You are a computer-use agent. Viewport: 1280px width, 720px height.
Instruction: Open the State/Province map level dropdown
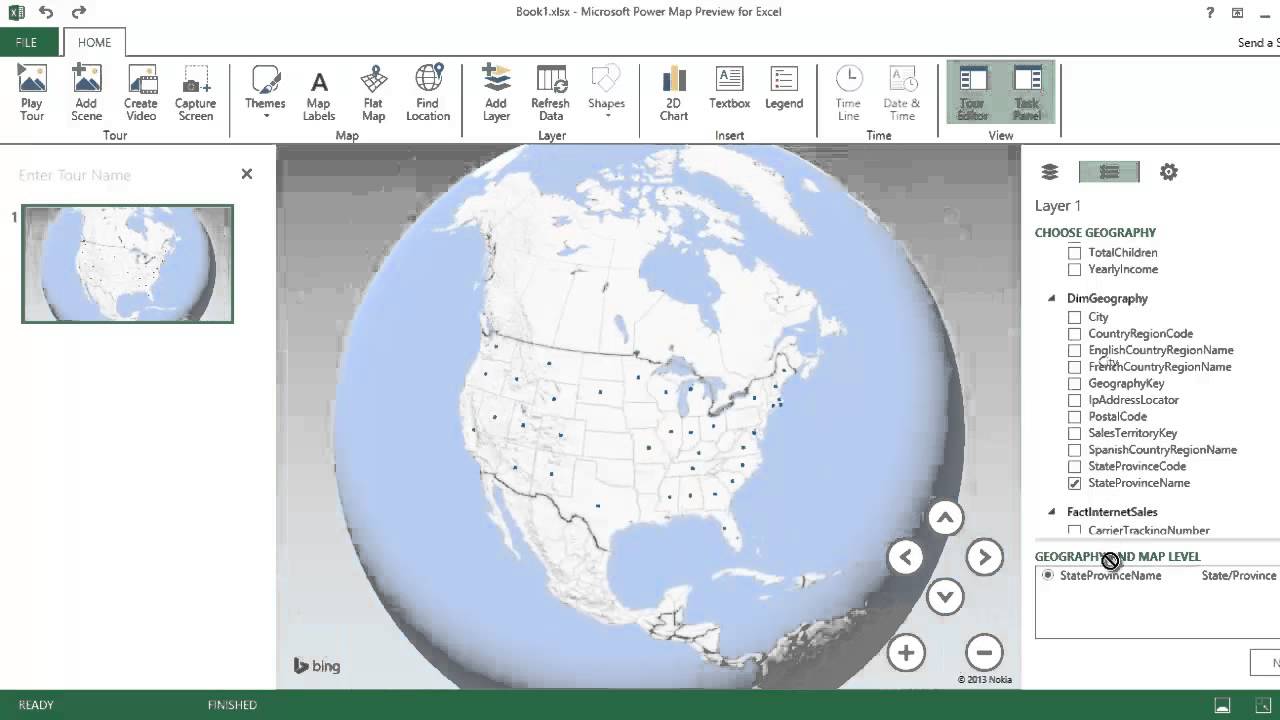(x=1239, y=576)
